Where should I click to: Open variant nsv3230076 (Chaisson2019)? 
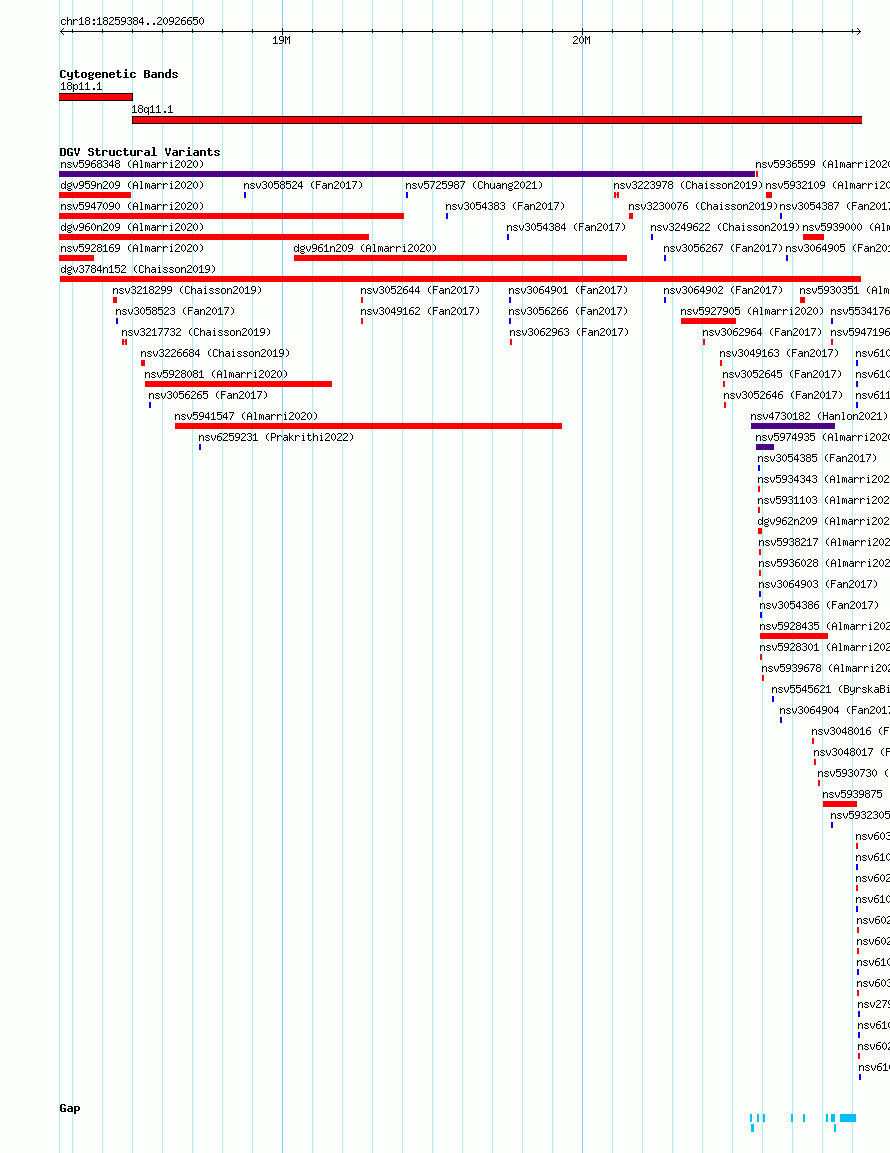pos(703,207)
